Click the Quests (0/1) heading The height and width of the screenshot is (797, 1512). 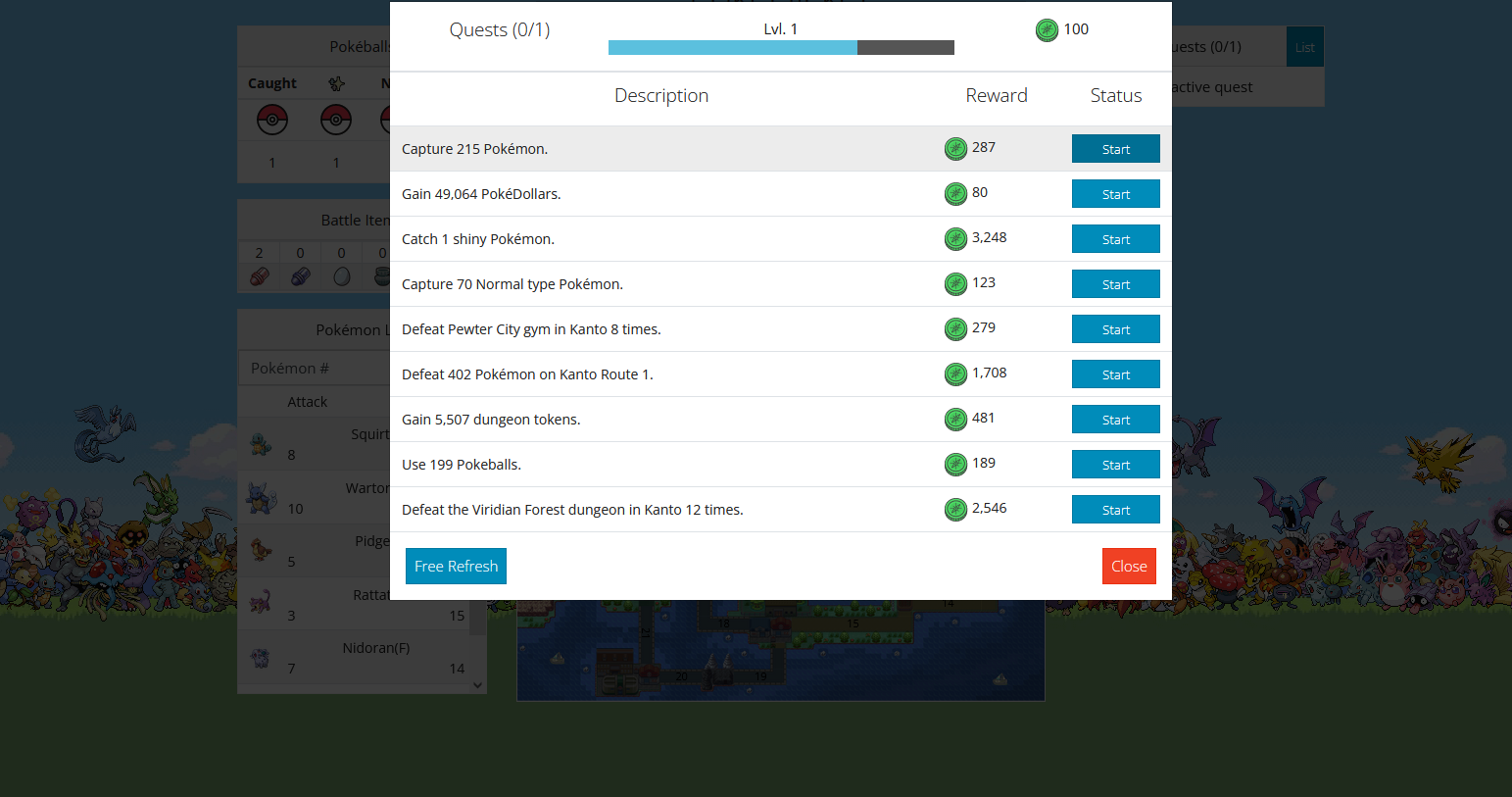click(500, 29)
